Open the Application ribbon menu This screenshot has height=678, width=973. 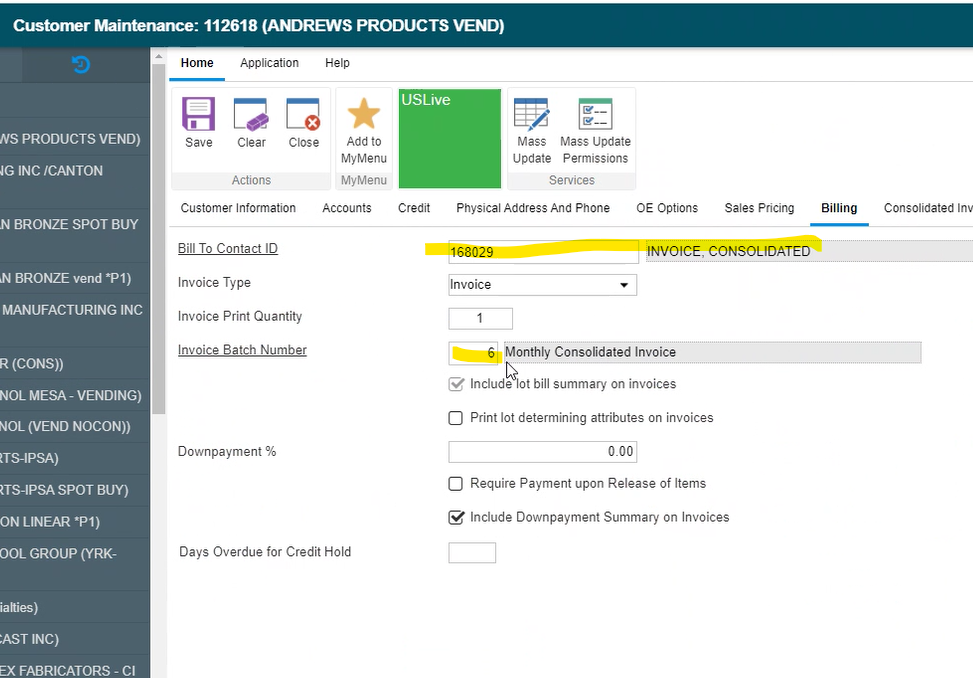(x=269, y=63)
